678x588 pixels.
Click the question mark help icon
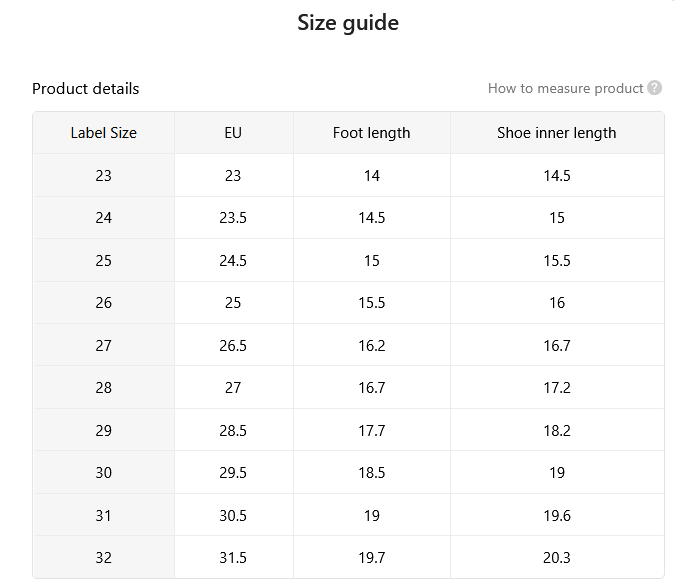(x=654, y=88)
